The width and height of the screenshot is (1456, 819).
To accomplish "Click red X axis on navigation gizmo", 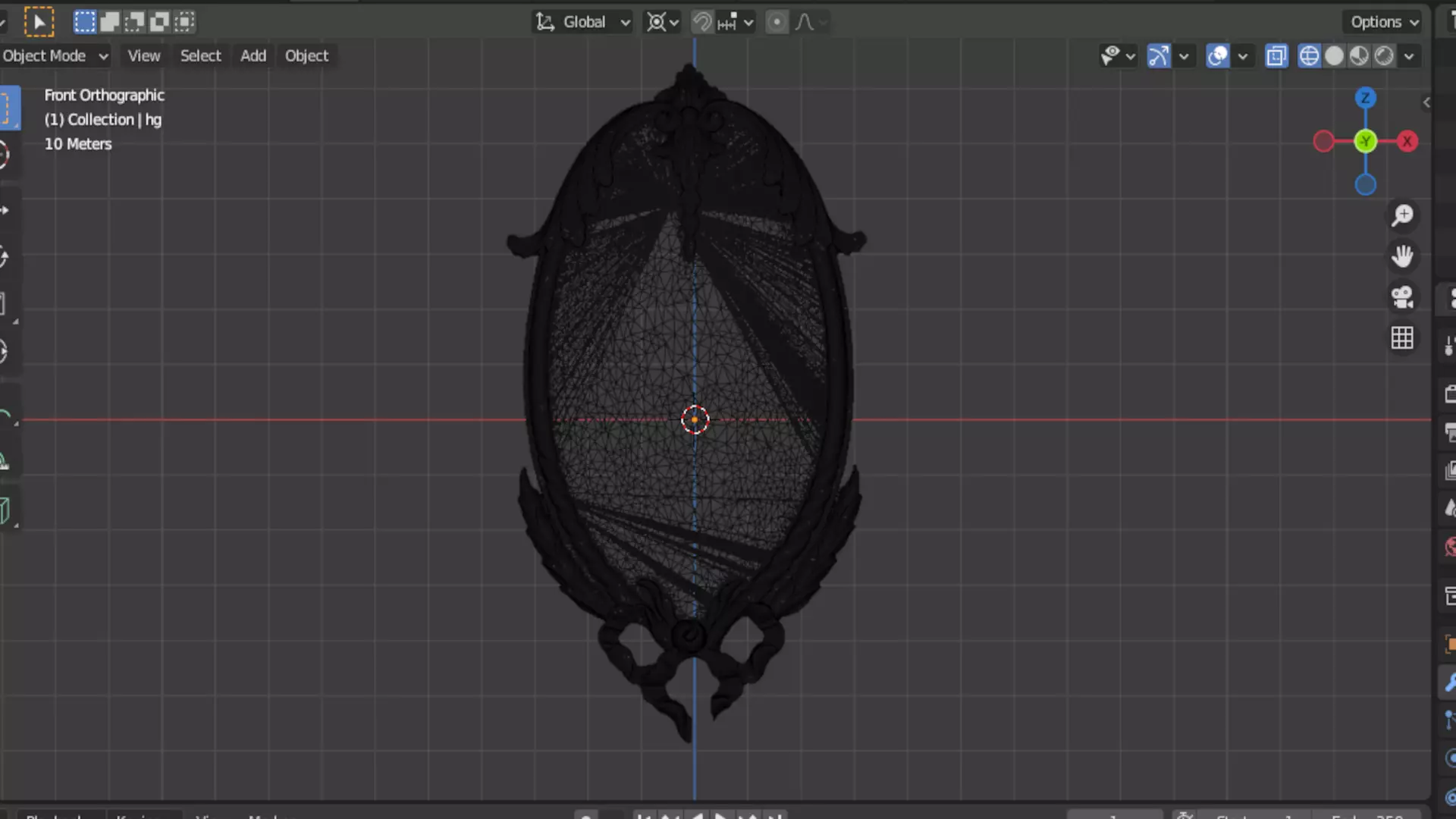I will click(1407, 142).
